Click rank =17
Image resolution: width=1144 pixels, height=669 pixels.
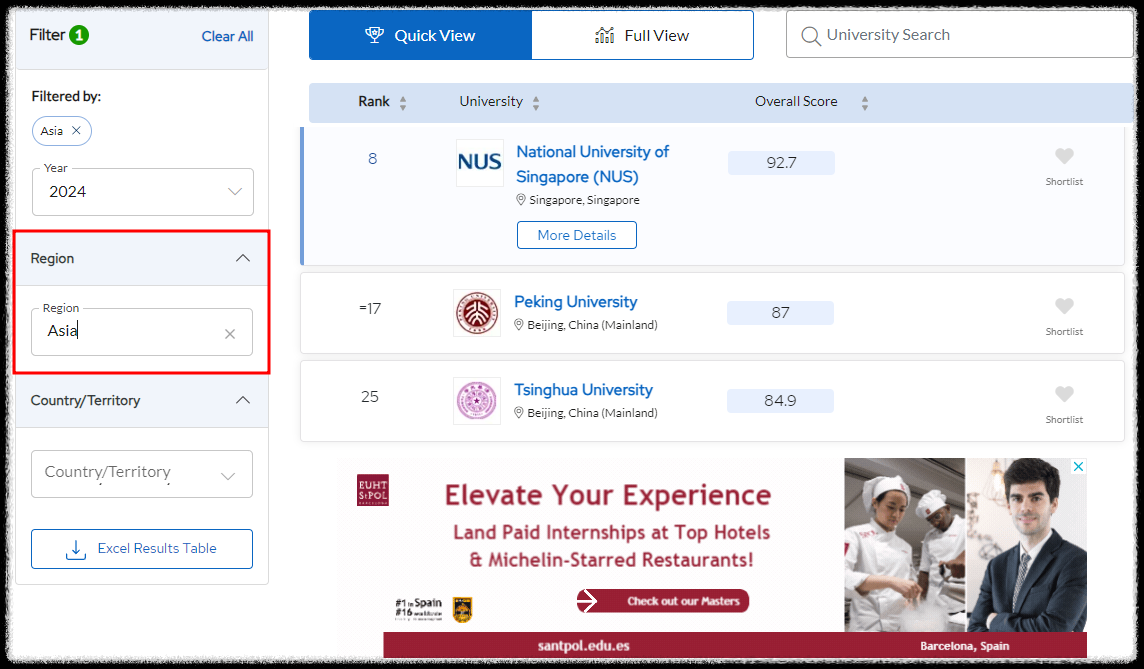pos(370,309)
